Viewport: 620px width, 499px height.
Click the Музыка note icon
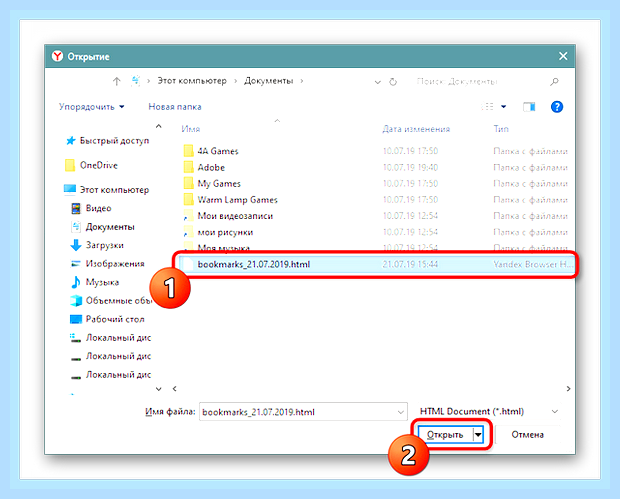[76, 282]
